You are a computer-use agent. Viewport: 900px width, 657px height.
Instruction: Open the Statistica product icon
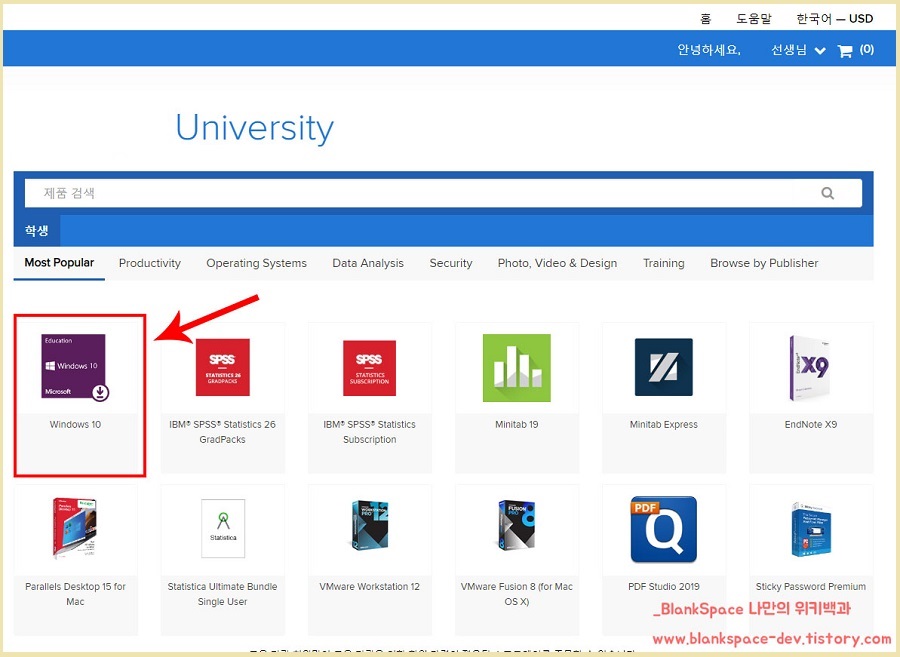pos(223,528)
